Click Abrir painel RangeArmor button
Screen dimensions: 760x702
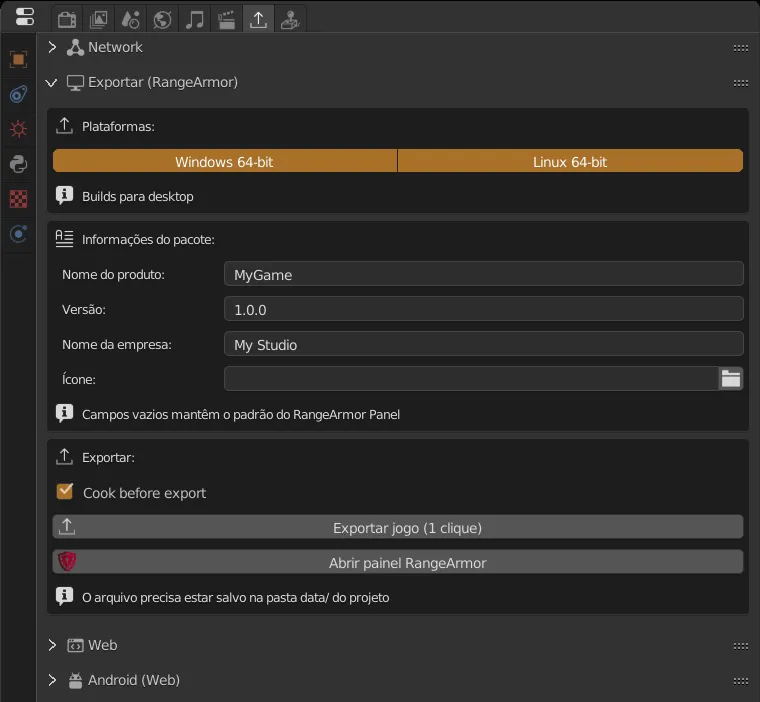(x=398, y=562)
